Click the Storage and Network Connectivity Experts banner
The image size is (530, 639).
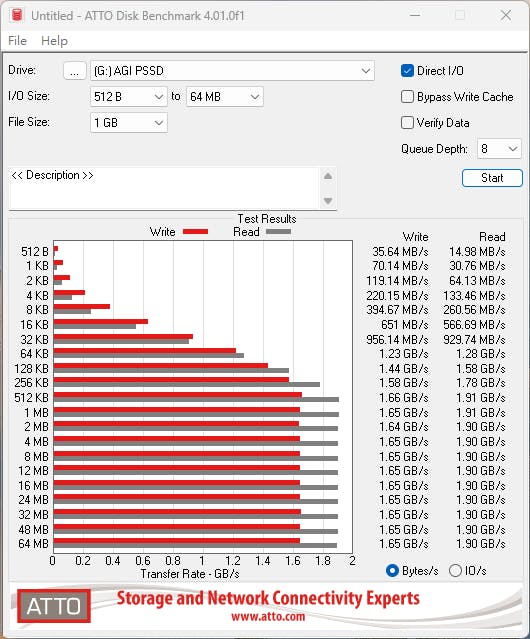coord(268,598)
